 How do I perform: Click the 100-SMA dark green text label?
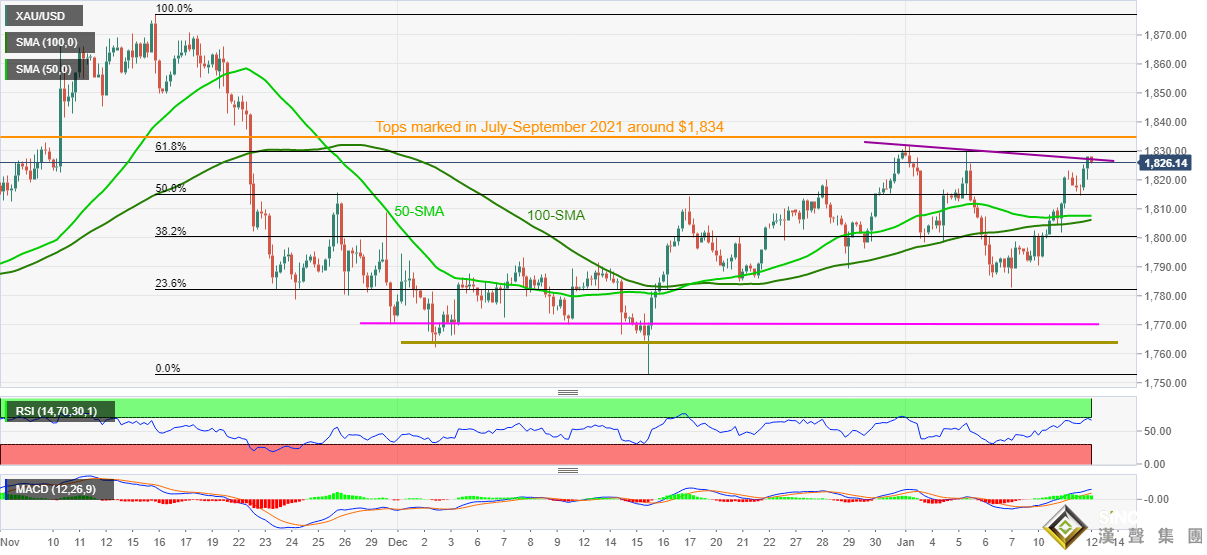pos(556,215)
